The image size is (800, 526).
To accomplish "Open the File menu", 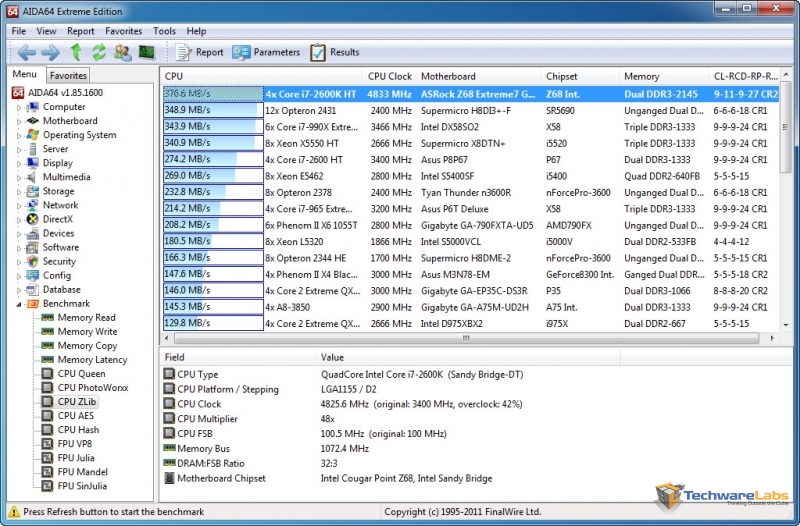I will [18, 31].
